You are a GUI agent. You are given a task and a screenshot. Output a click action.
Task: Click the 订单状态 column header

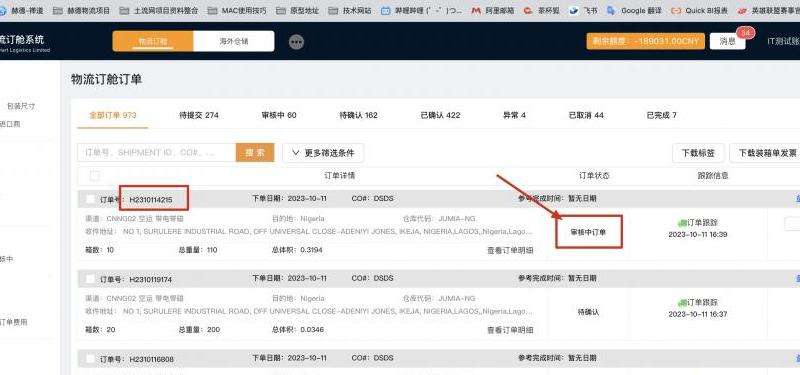[594, 176]
